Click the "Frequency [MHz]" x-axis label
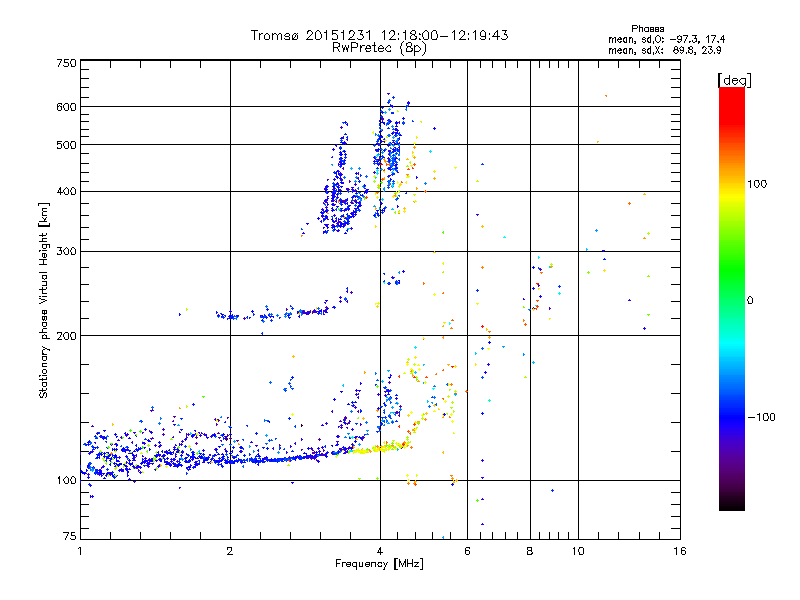Viewport: 800px width, 600px height. pyautogui.click(x=379, y=564)
